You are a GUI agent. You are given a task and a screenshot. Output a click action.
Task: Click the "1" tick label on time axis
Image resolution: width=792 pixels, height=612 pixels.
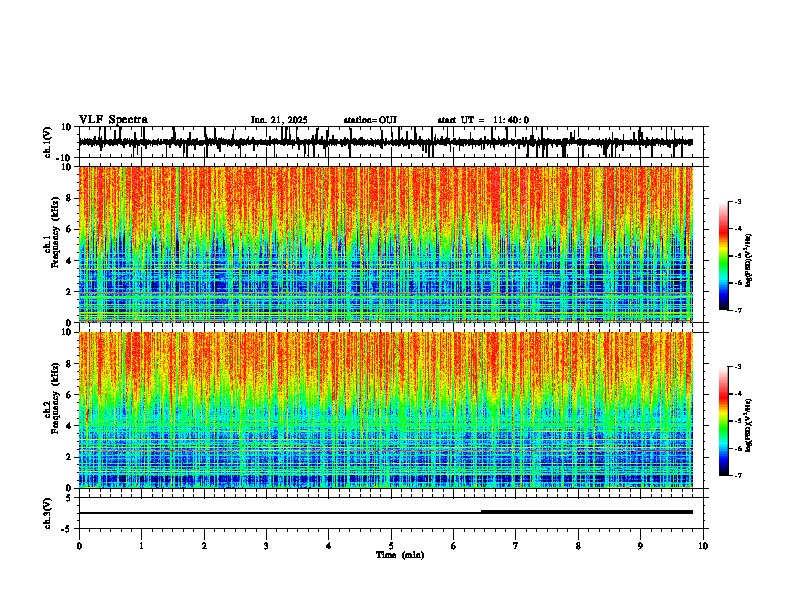[x=141, y=546]
